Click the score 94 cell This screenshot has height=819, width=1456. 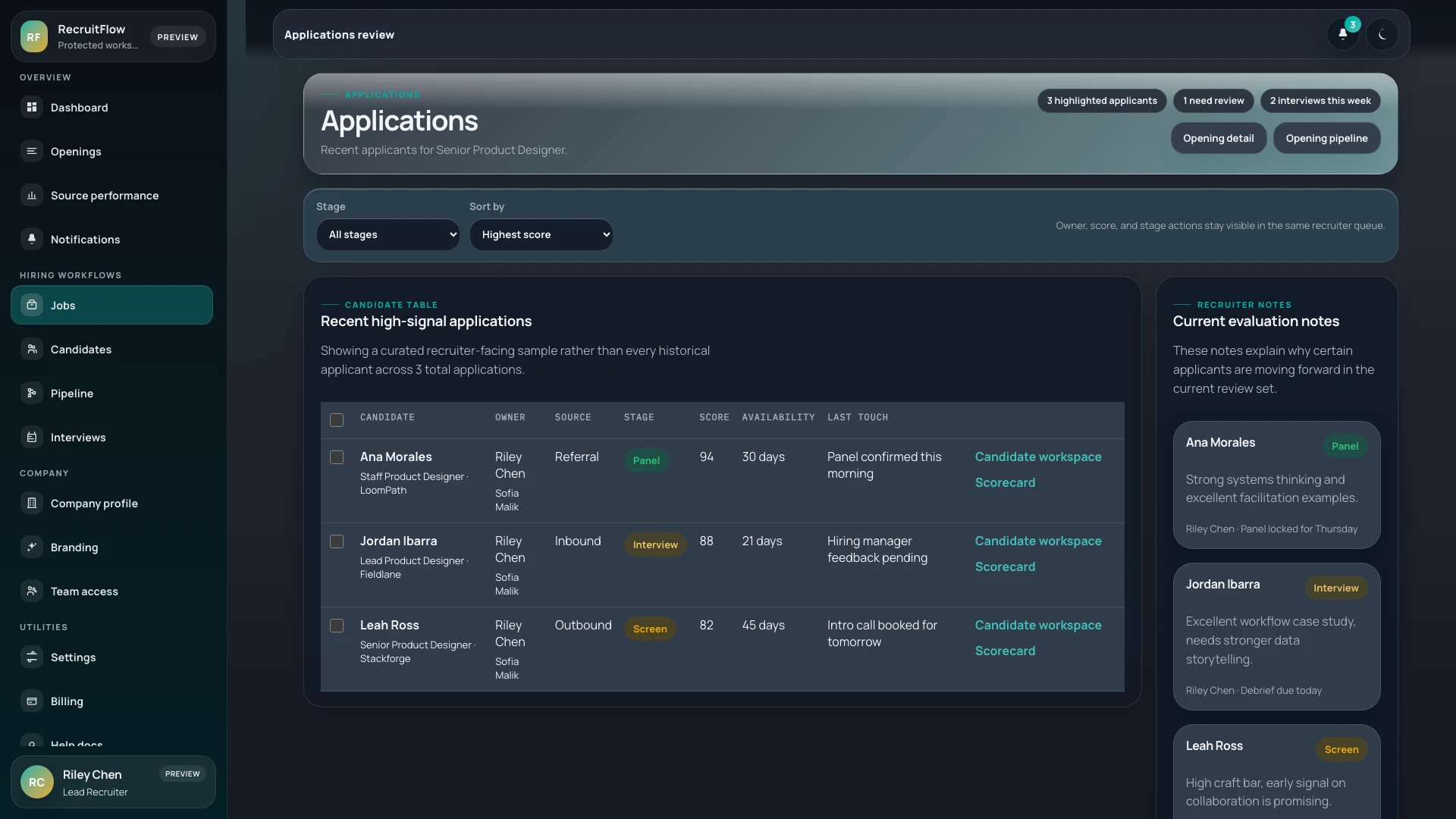(706, 457)
